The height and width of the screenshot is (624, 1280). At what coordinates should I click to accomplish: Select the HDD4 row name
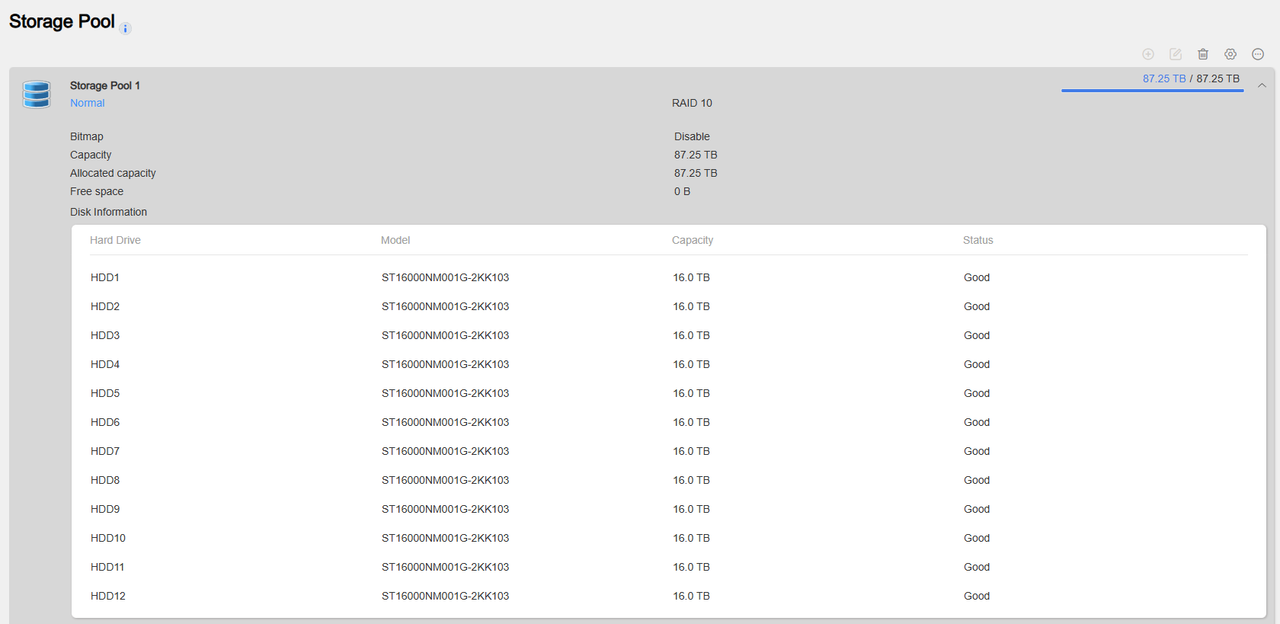(105, 364)
